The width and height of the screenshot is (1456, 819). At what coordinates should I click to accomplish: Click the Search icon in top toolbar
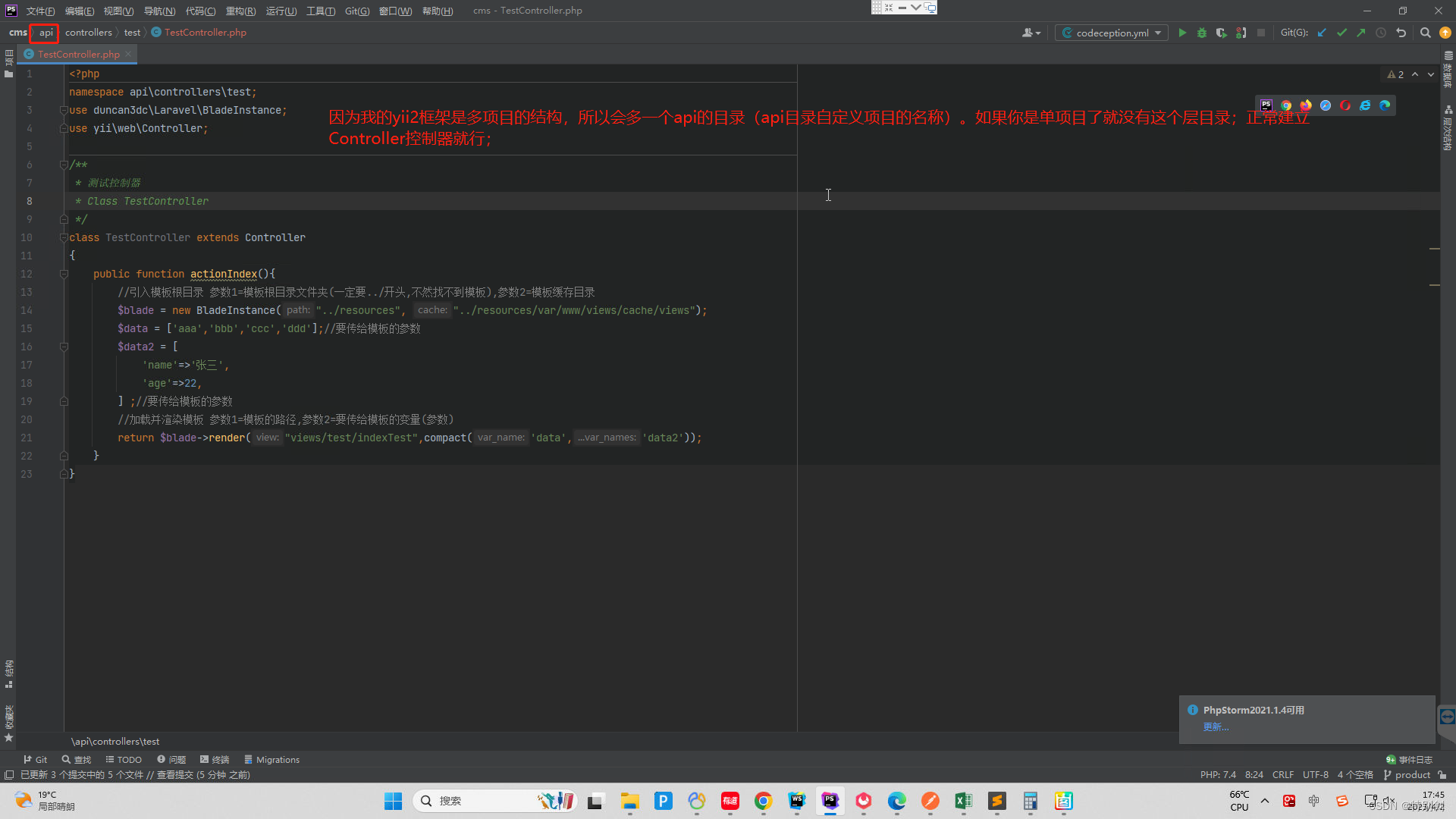click(1425, 33)
